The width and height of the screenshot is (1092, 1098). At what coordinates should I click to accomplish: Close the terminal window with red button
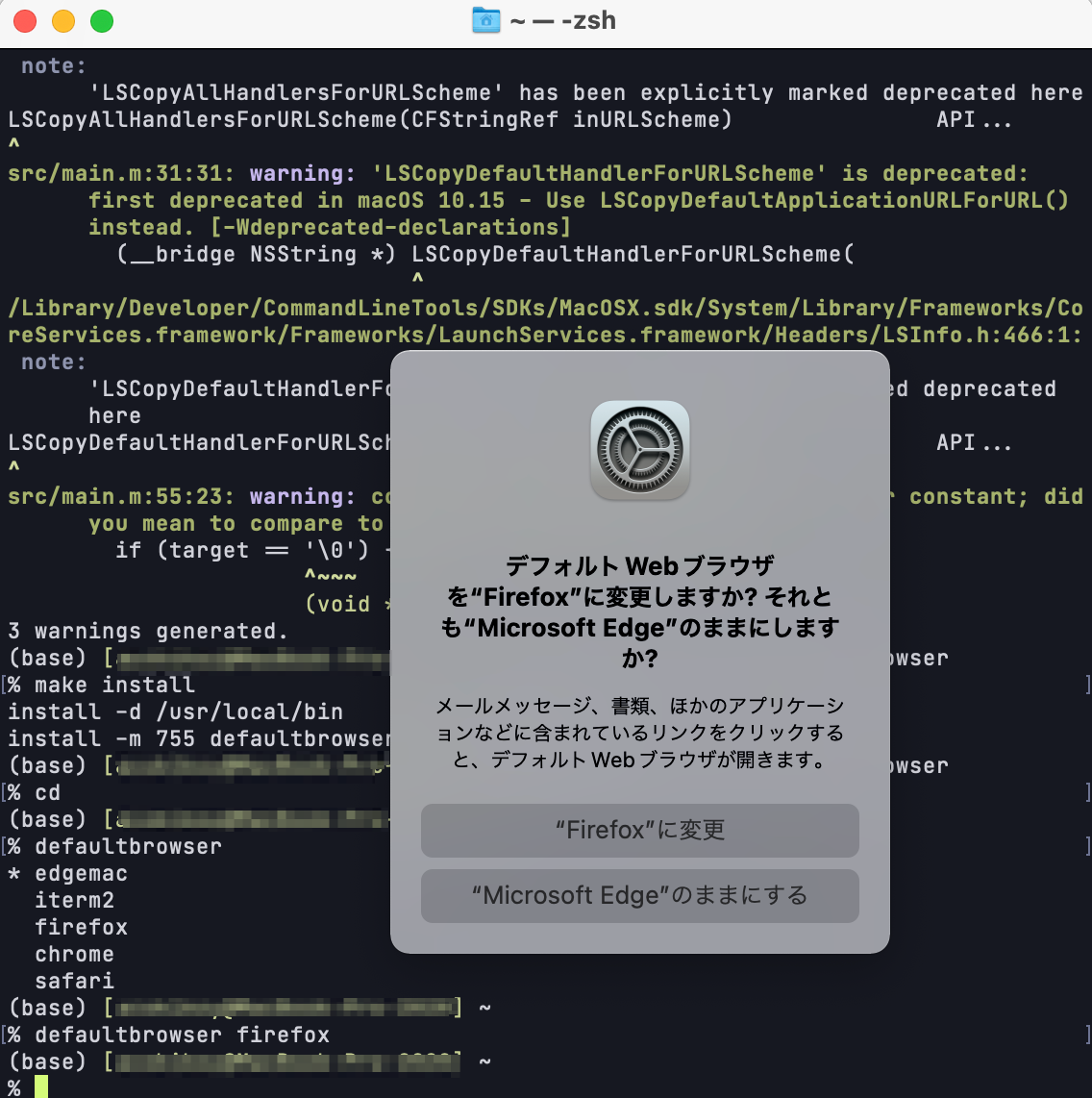[x=25, y=21]
